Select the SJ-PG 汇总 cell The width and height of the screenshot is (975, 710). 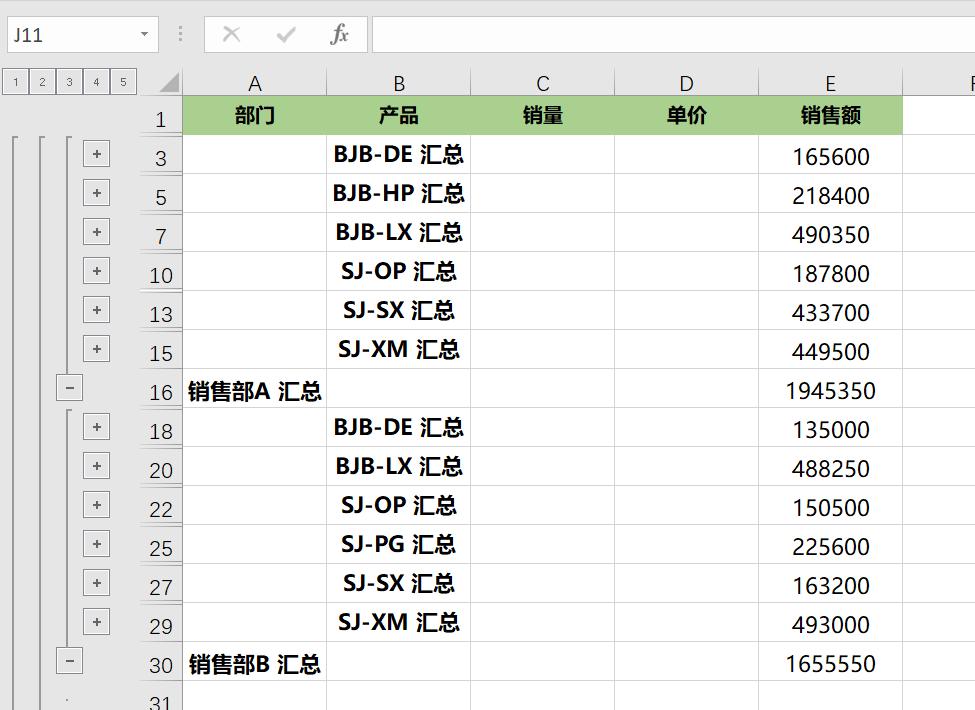coord(399,545)
